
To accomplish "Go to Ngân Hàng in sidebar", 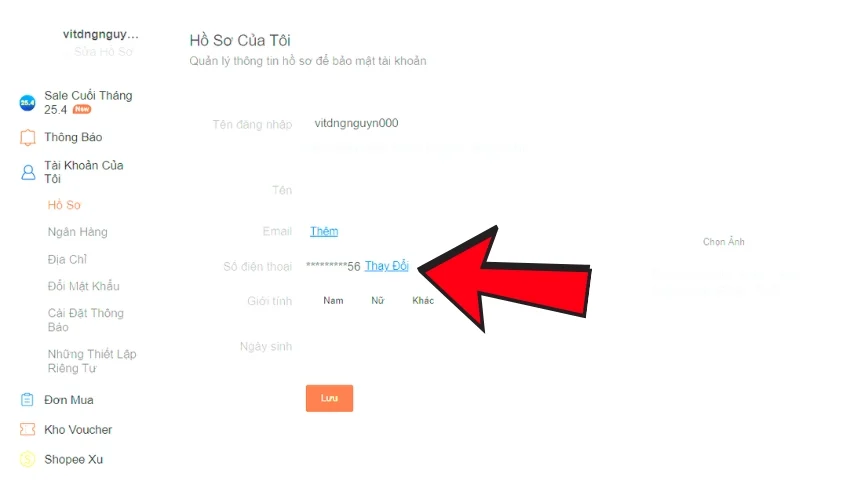I will (77, 232).
